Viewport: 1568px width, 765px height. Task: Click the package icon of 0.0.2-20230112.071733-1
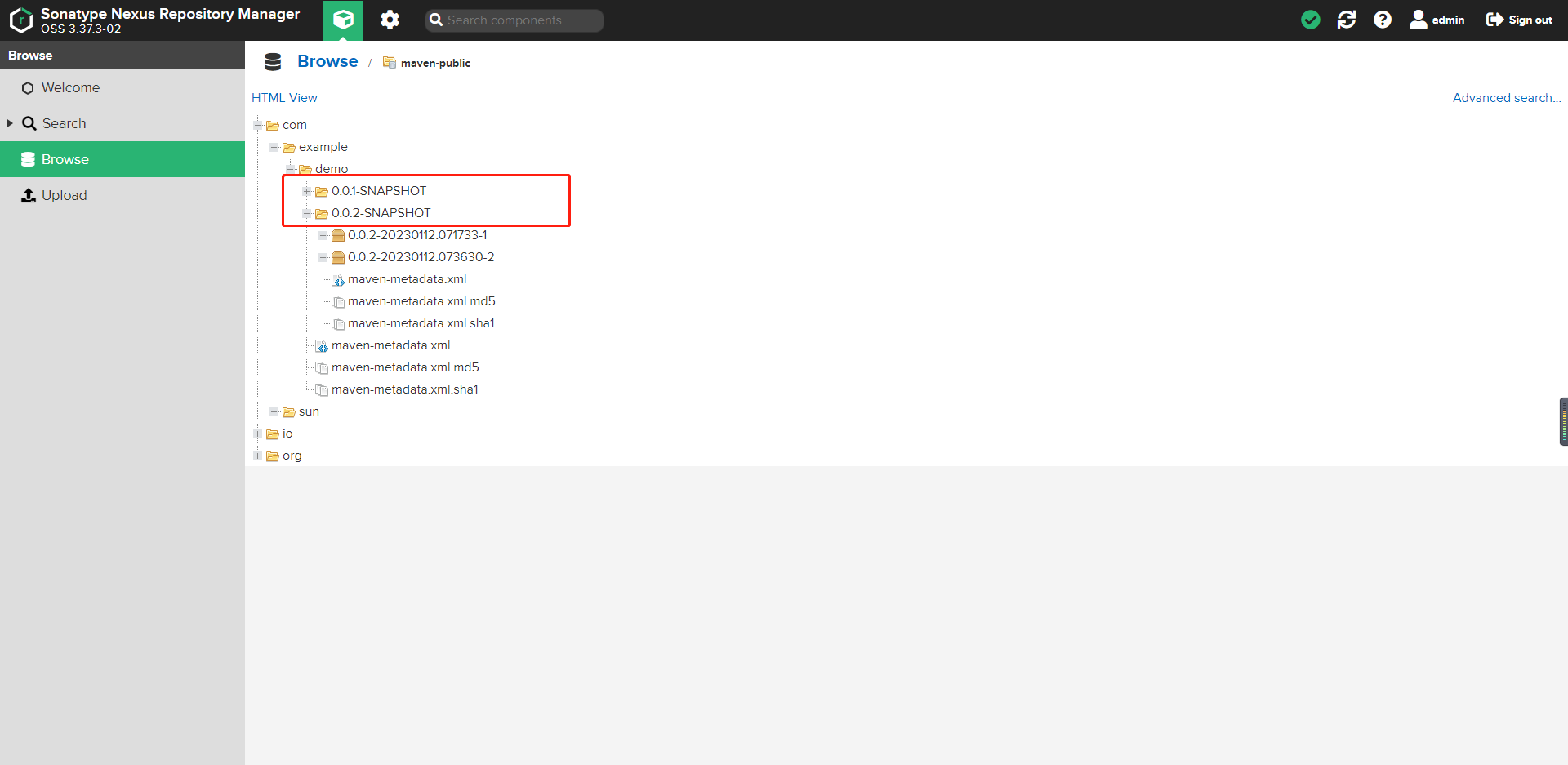pos(338,235)
